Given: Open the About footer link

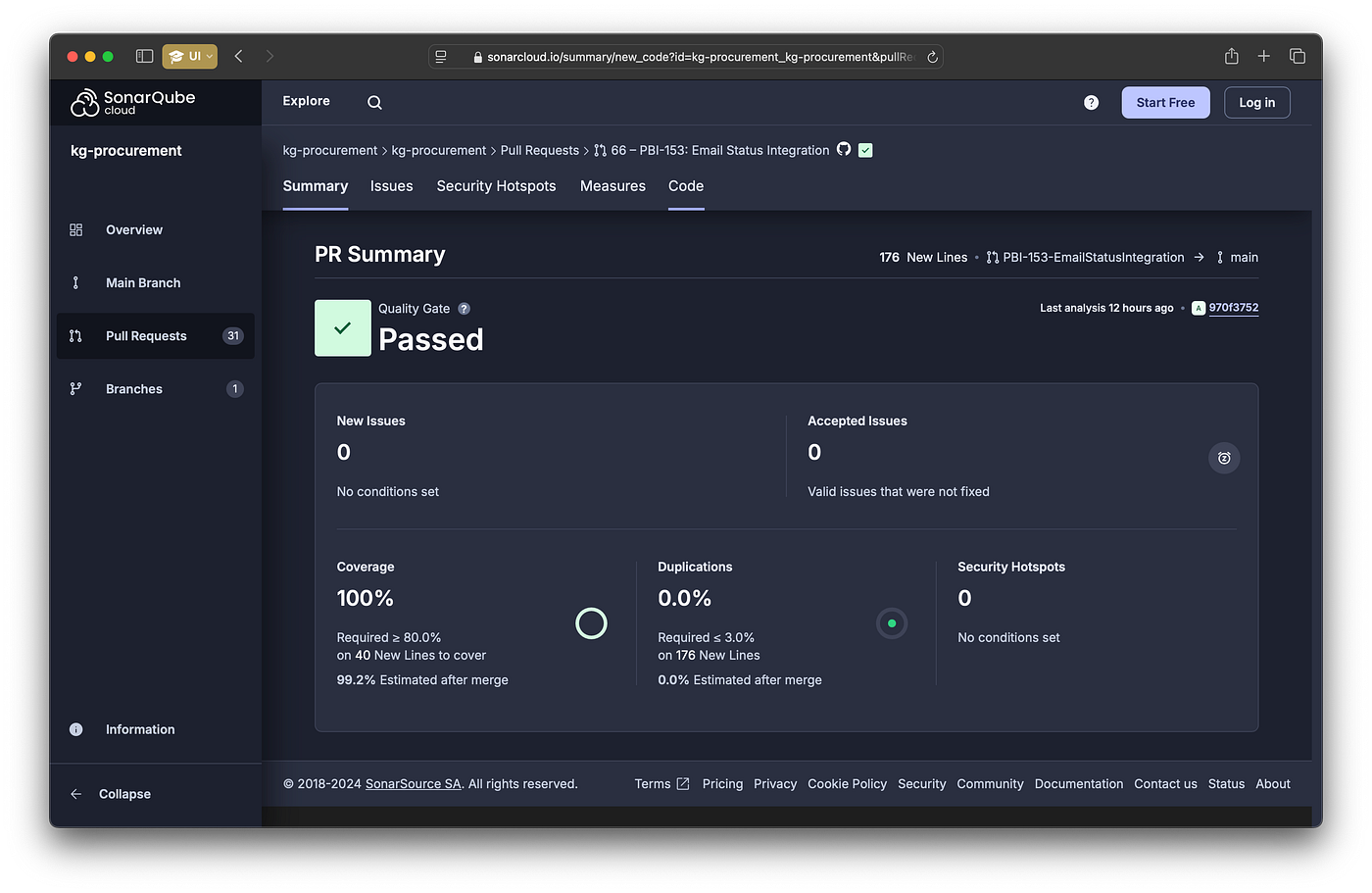Looking at the screenshot, I should pos(1273,784).
